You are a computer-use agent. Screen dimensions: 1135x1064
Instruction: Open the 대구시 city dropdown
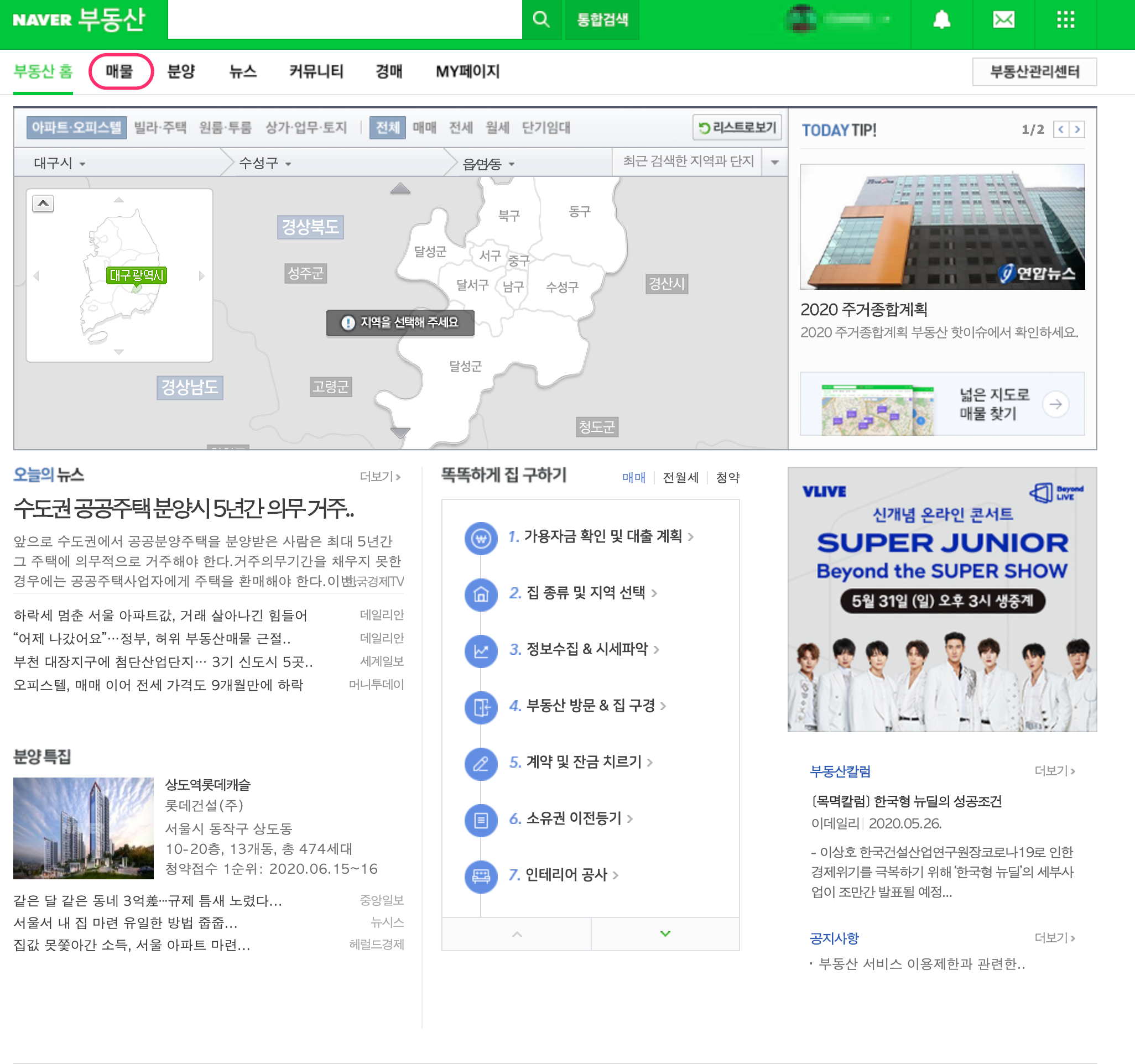(x=59, y=163)
